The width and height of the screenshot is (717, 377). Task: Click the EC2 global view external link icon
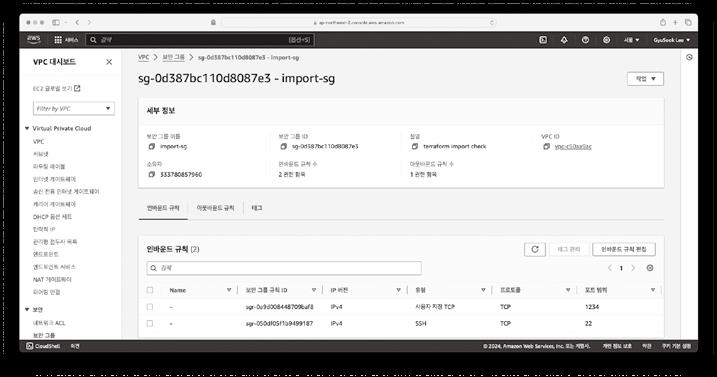tap(77, 88)
